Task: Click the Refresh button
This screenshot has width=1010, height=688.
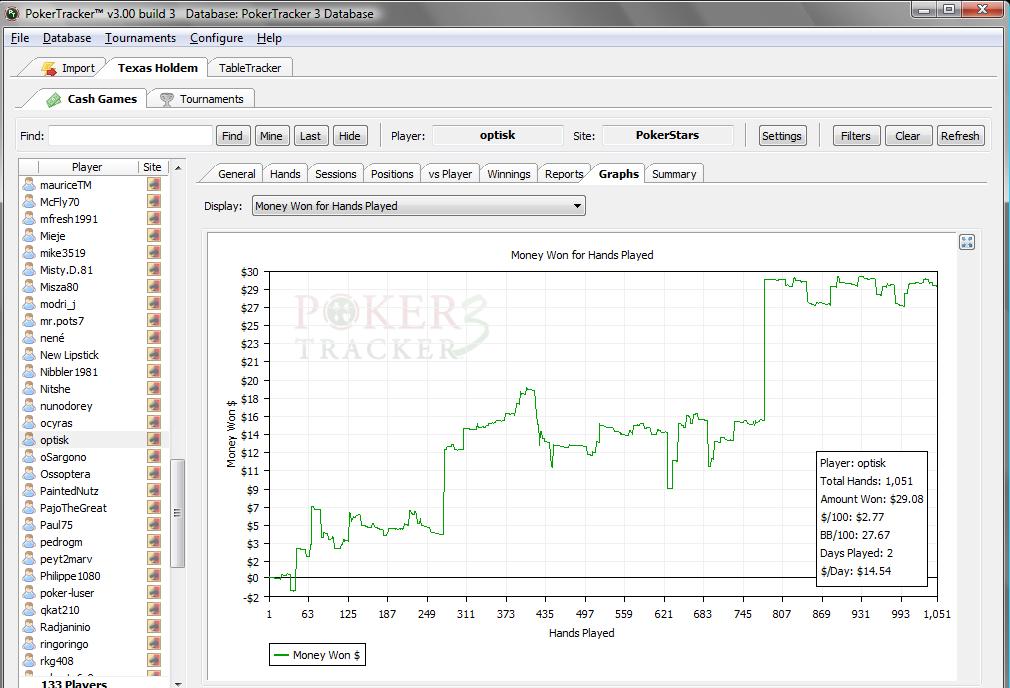Action: click(959, 136)
